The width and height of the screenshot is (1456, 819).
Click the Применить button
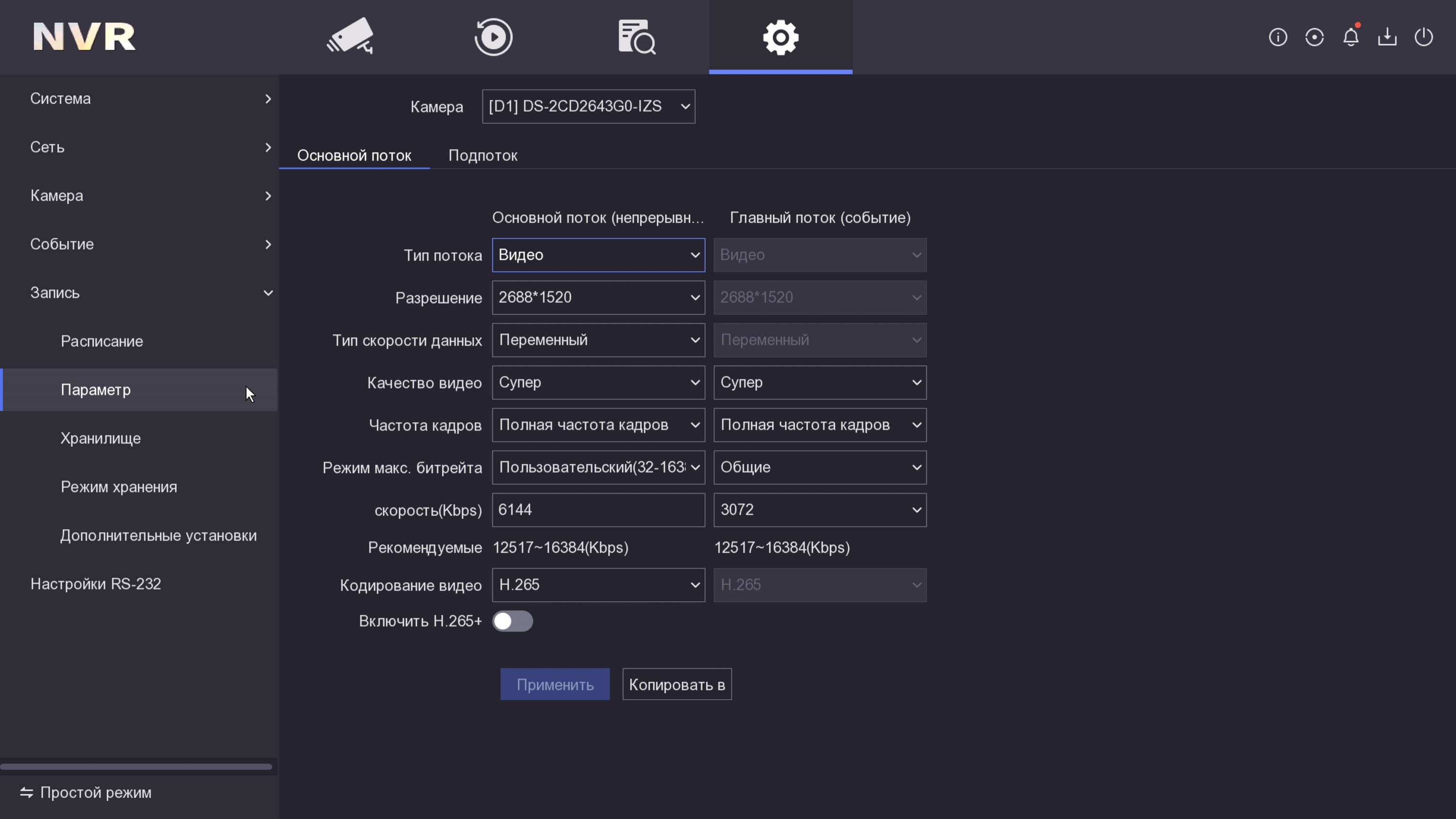click(x=554, y=684)
